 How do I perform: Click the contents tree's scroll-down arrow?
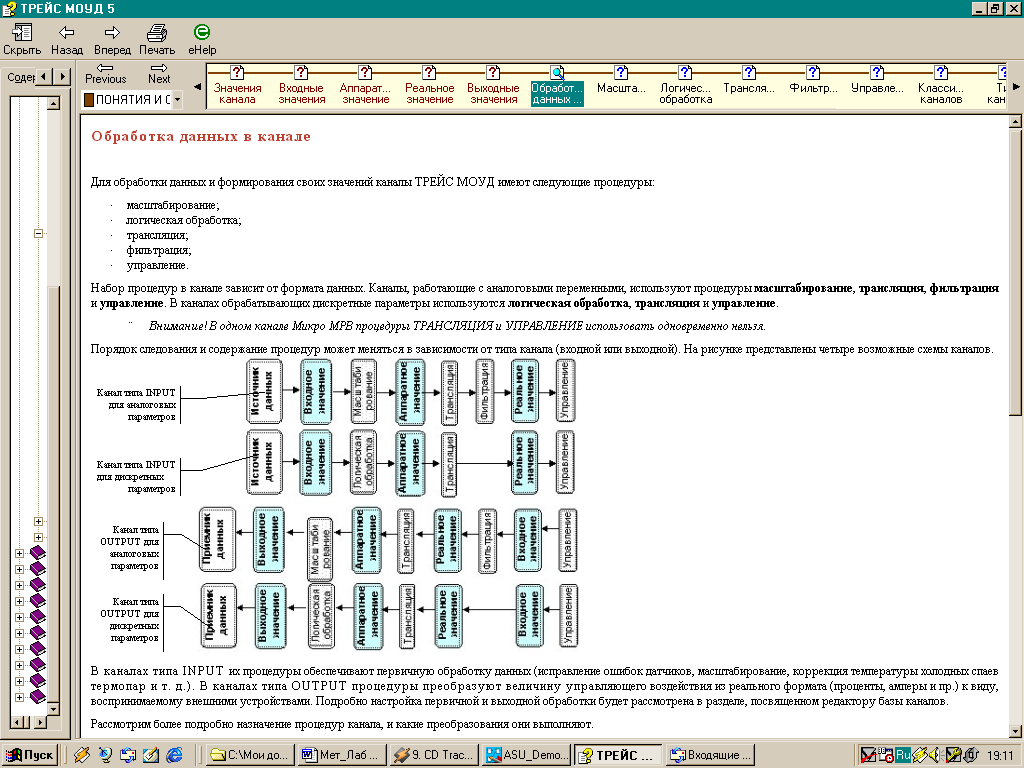coord(54,709)
